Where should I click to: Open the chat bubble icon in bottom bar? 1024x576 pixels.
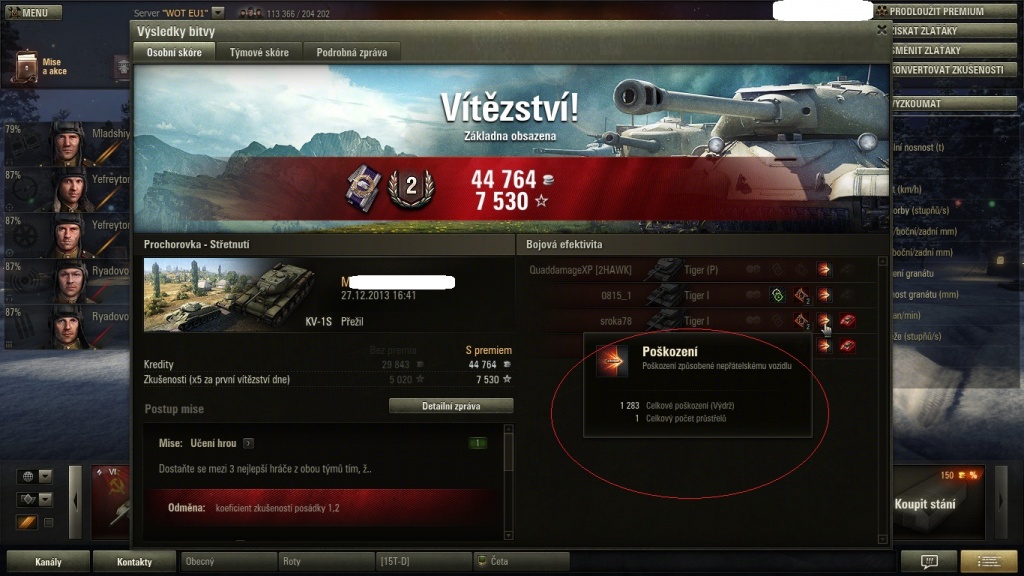(x=929, y=561)
